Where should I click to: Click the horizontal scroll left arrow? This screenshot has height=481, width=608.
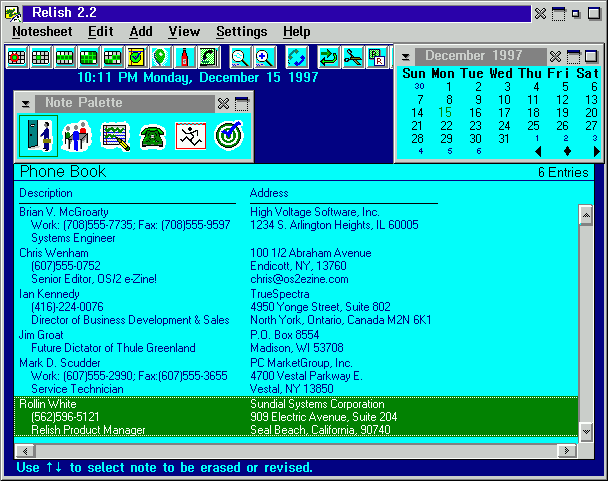click(x=25, y=451)
